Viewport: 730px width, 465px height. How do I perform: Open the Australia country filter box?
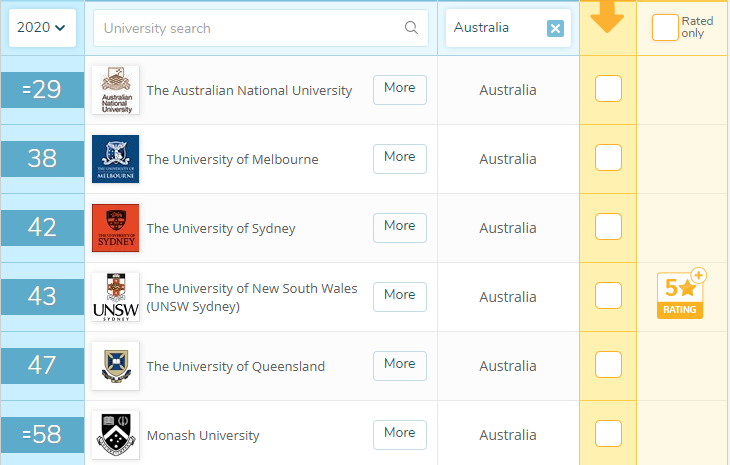(x=508, y=28)
